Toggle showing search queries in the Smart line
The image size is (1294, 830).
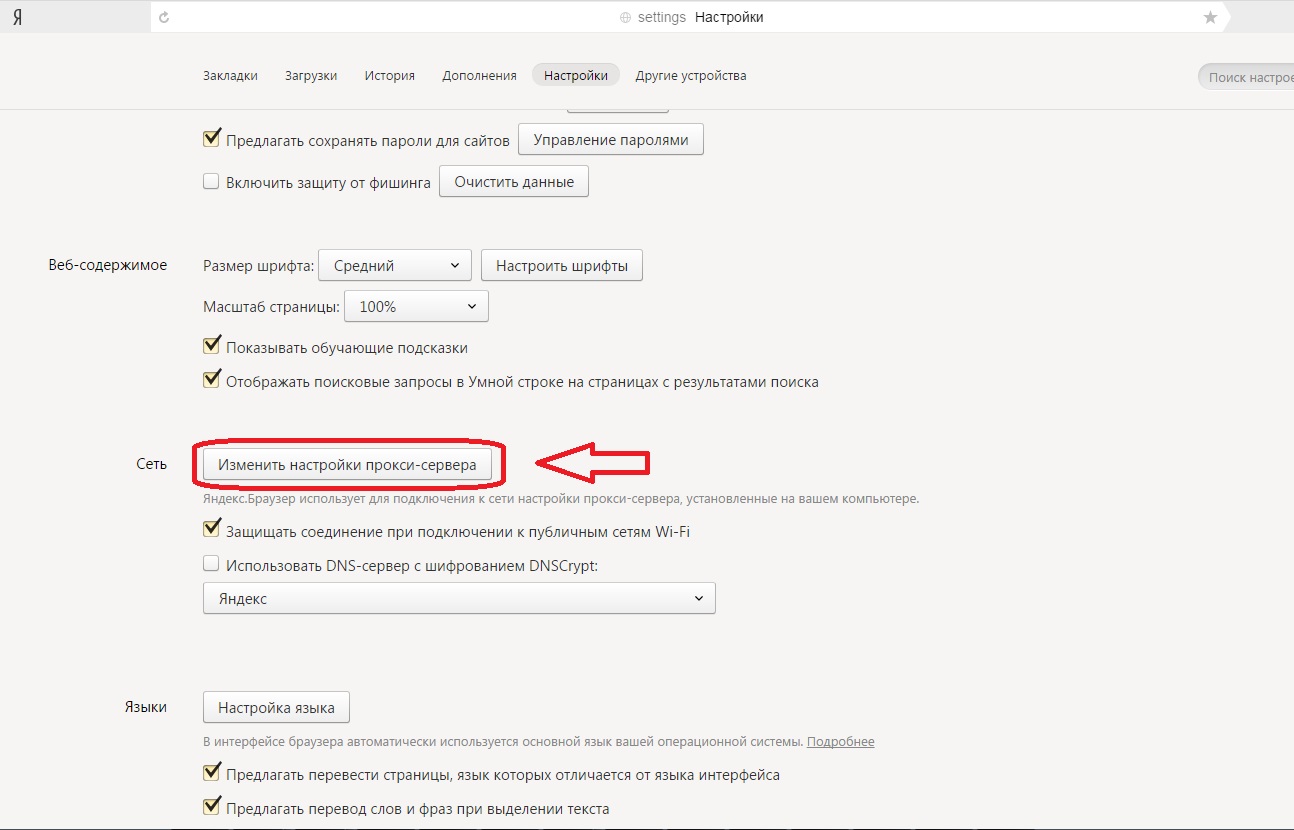[211, 380]
